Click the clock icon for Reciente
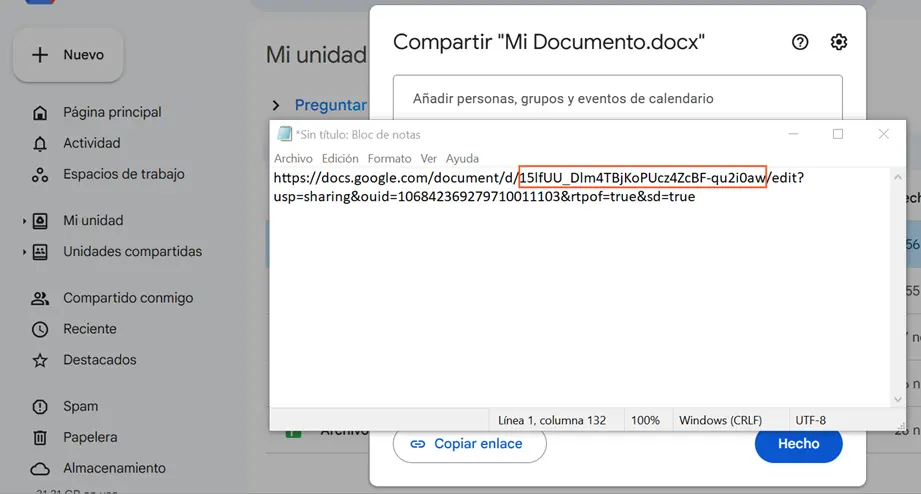The width and height of the screenshot is (921, 494). coord(40,330)
